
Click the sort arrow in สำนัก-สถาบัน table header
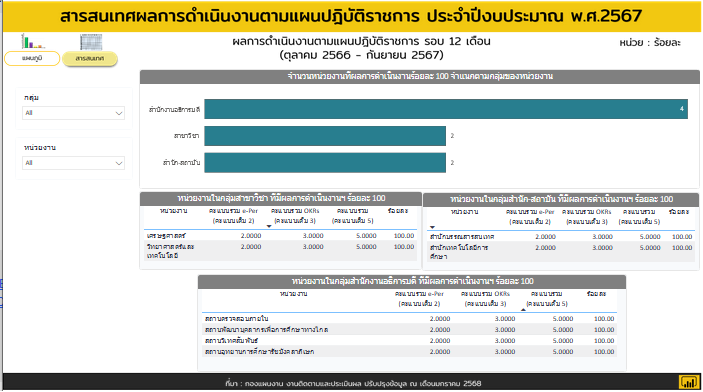[432, 227]
